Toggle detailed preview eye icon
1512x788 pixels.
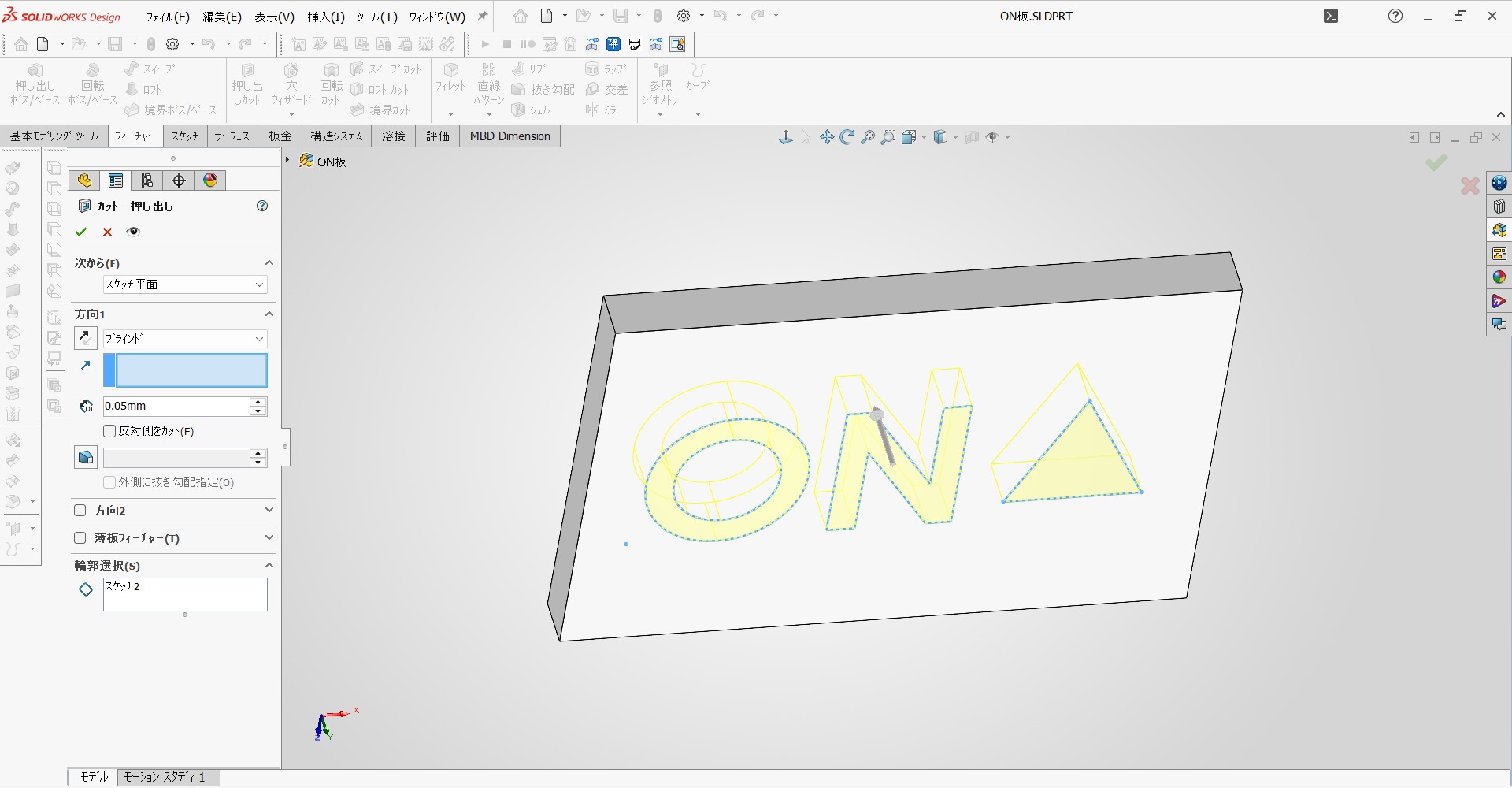(133, 232)
